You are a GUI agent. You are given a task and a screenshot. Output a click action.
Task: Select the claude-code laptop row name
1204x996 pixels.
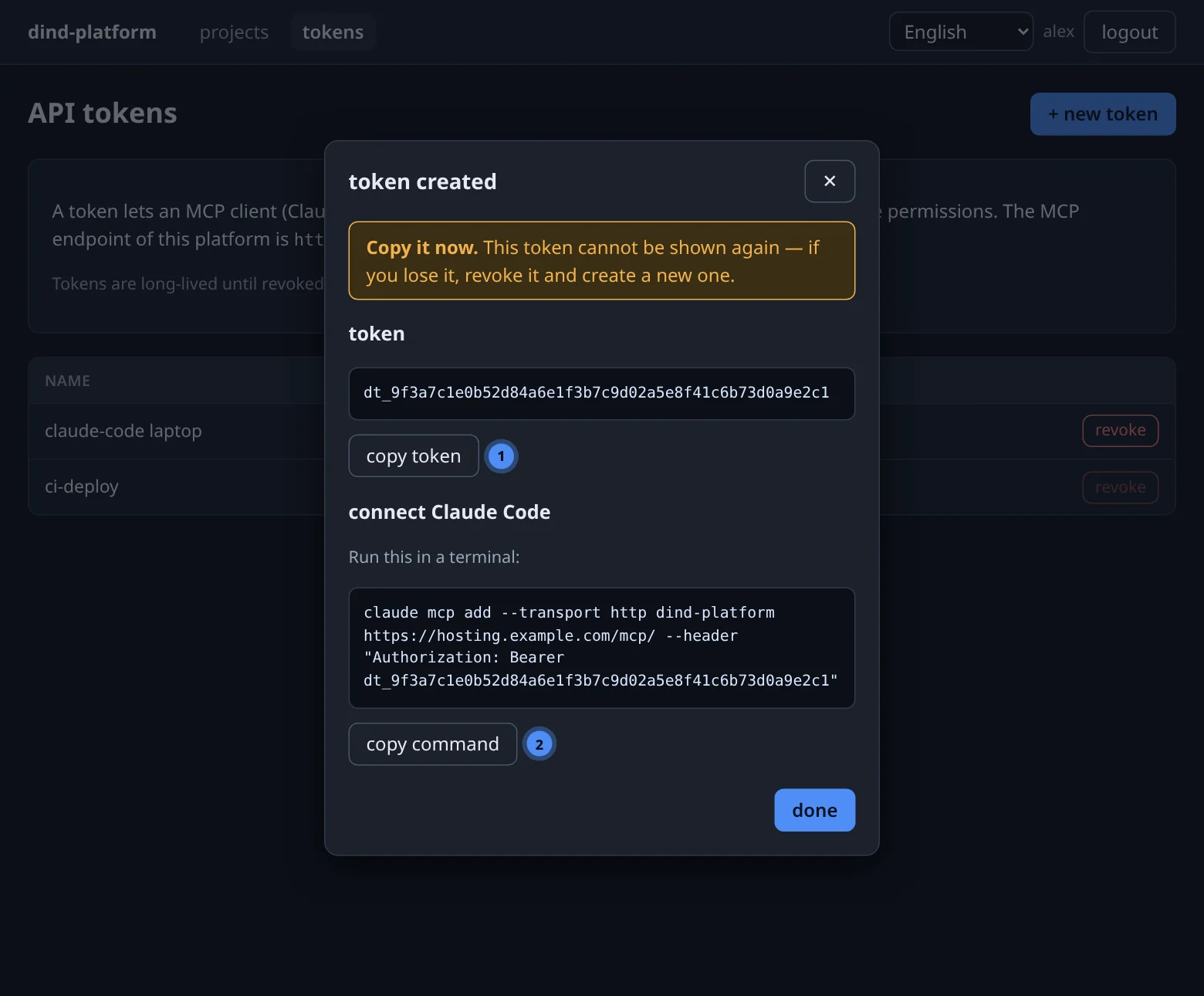coord(123,431)
